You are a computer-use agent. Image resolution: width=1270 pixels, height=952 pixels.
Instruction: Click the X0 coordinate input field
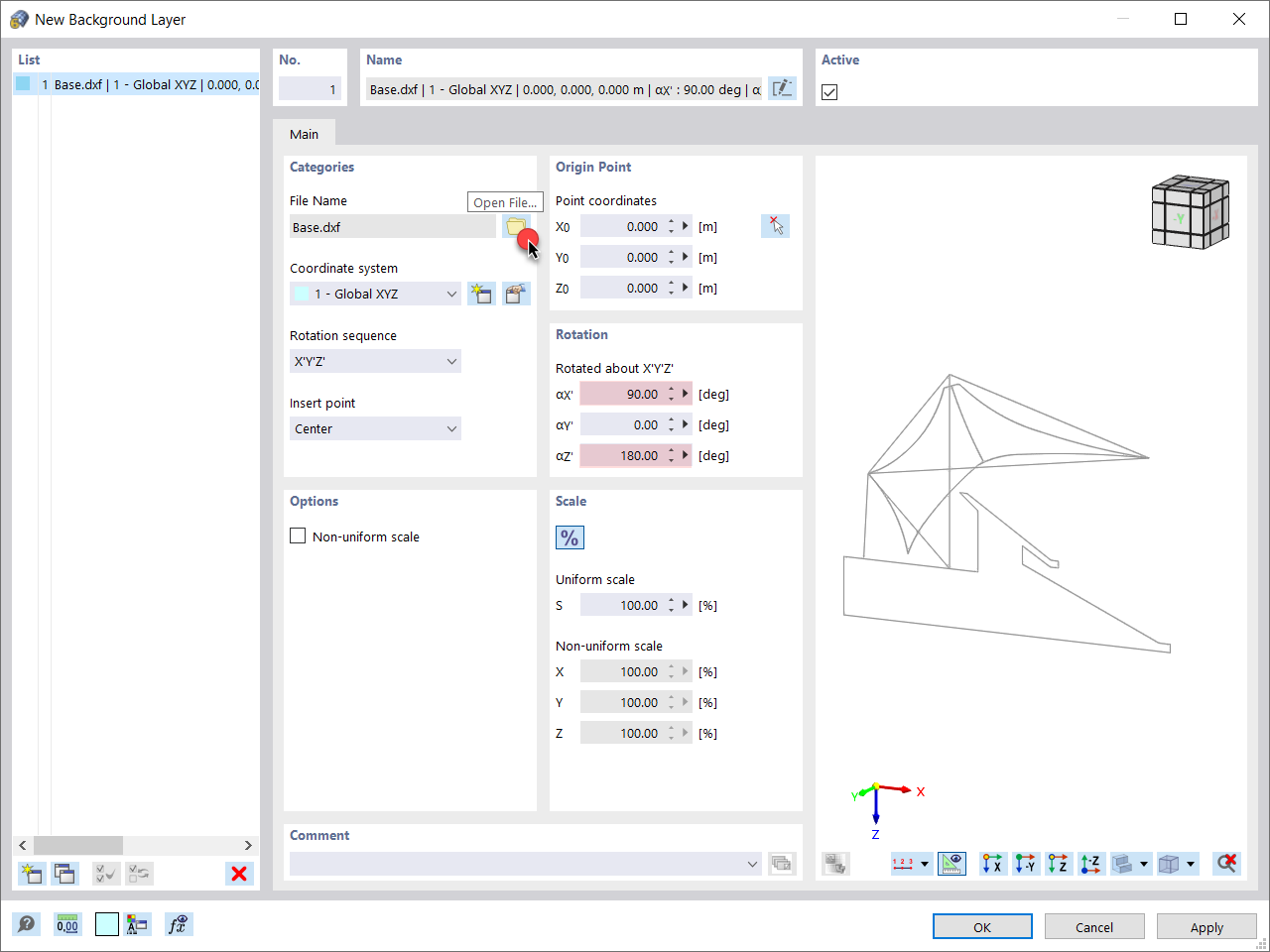tap(621, 226)
